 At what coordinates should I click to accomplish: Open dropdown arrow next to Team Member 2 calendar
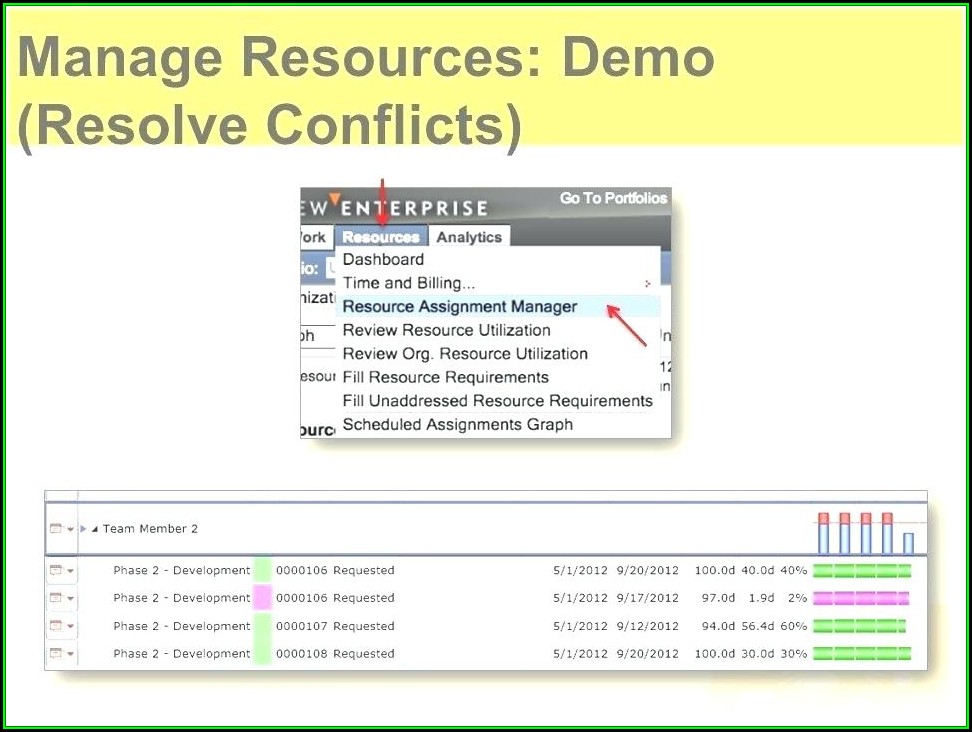click(x=70, y=530)
